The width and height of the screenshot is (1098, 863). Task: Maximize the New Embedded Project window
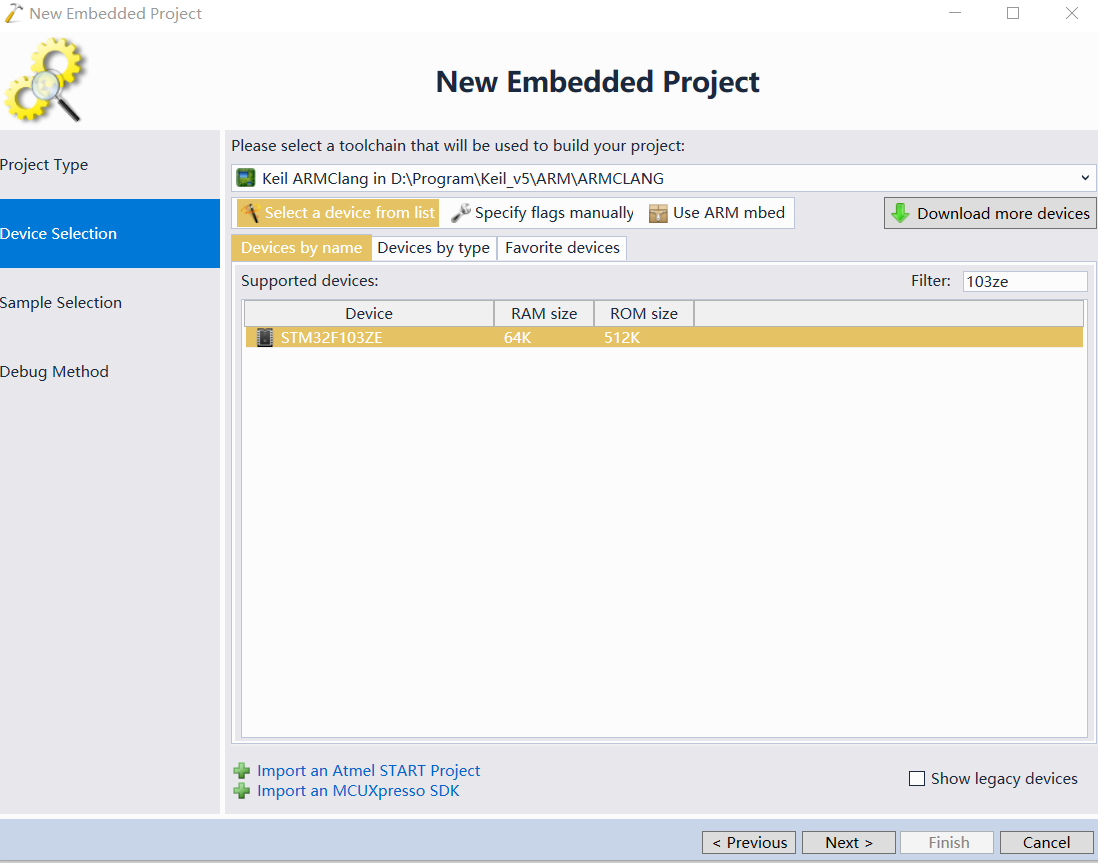click(1013, 13)
